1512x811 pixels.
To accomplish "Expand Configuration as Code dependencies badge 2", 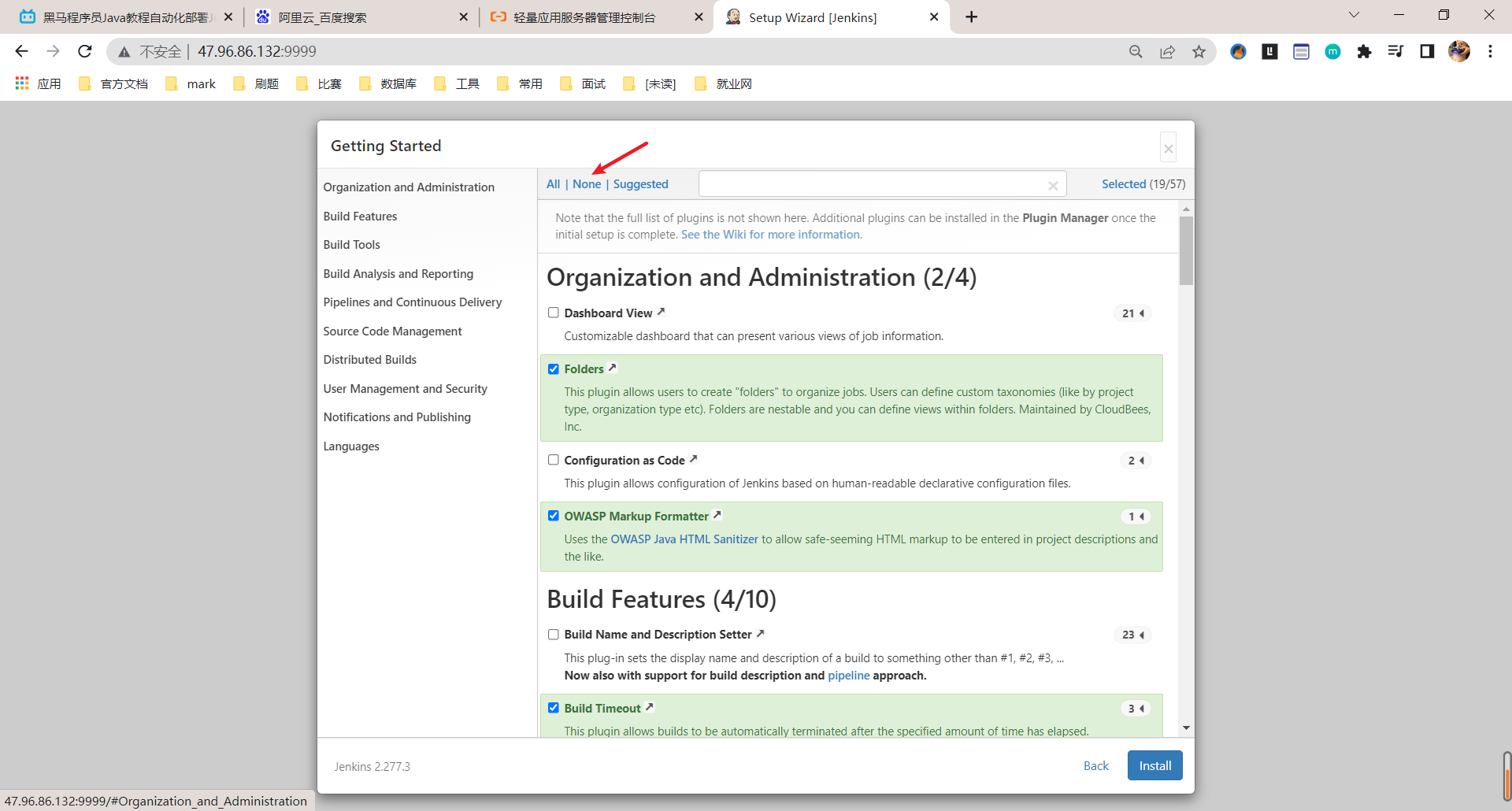I will (1136, 461).
